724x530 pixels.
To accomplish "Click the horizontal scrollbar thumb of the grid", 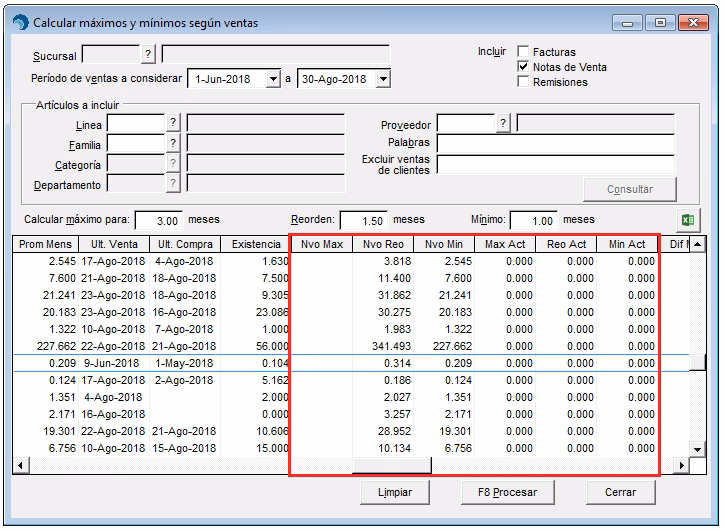I will click(x=391, y=466).
